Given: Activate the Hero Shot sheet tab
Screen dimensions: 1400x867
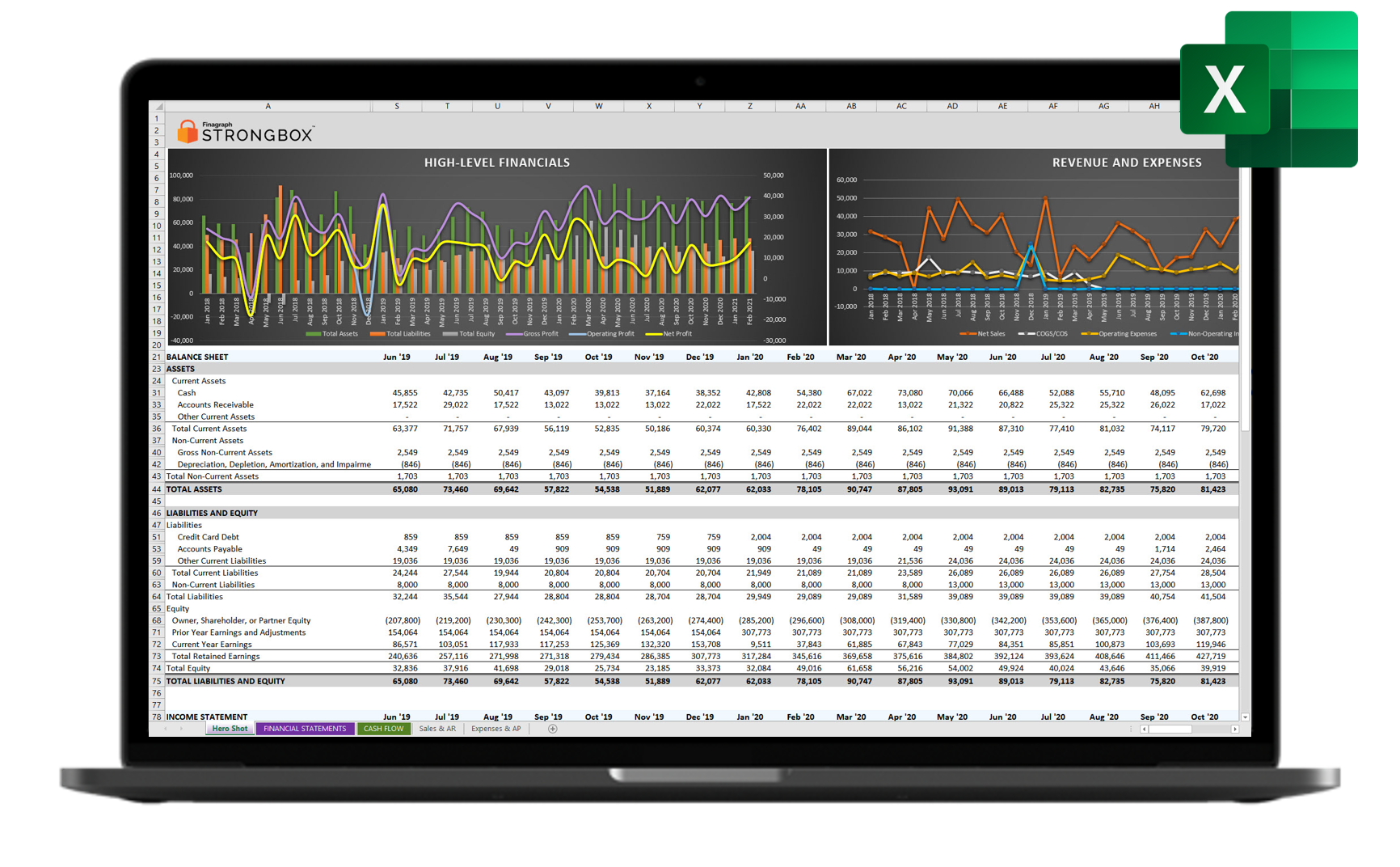Looking at the screenshot, I should 230,729.
